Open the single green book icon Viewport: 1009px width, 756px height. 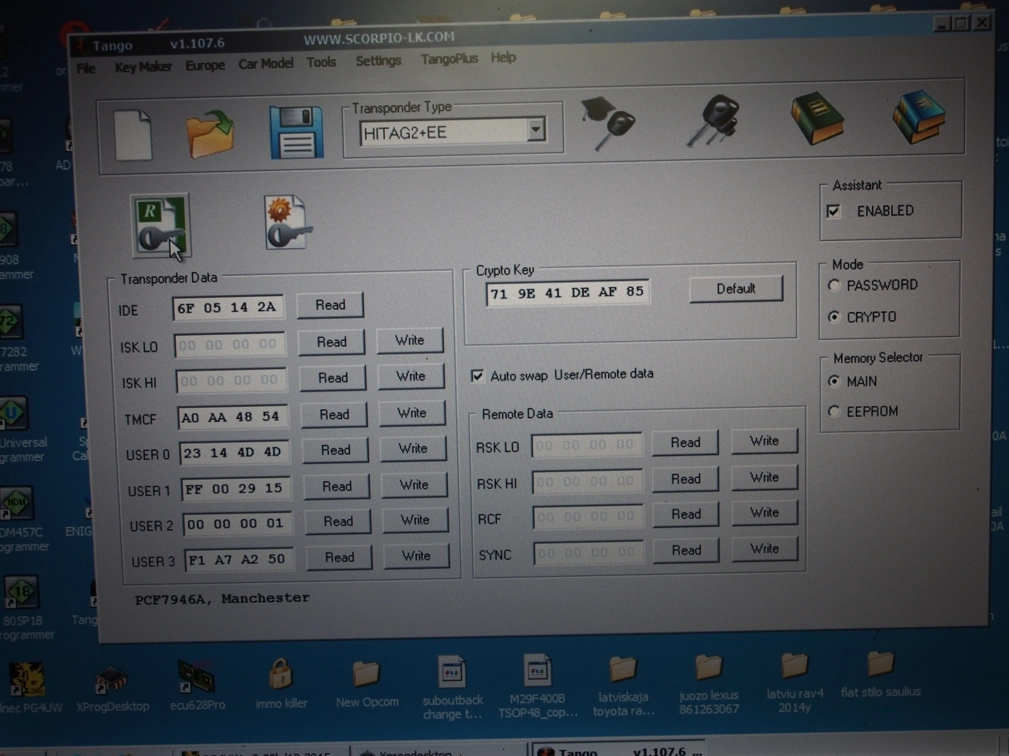coord(817,117)
